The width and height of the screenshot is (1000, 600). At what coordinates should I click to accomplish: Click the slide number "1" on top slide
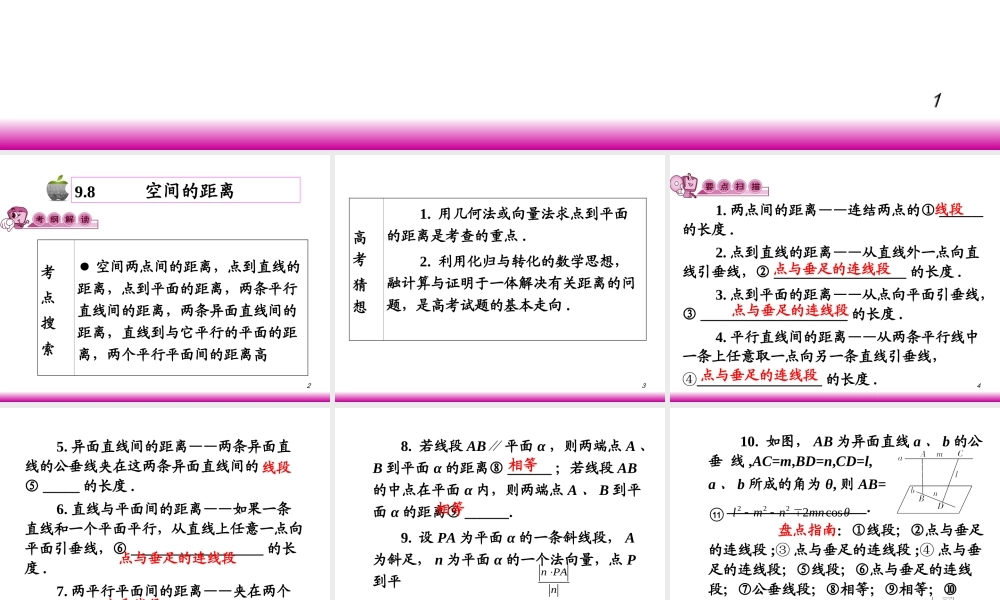coord(937,100)
